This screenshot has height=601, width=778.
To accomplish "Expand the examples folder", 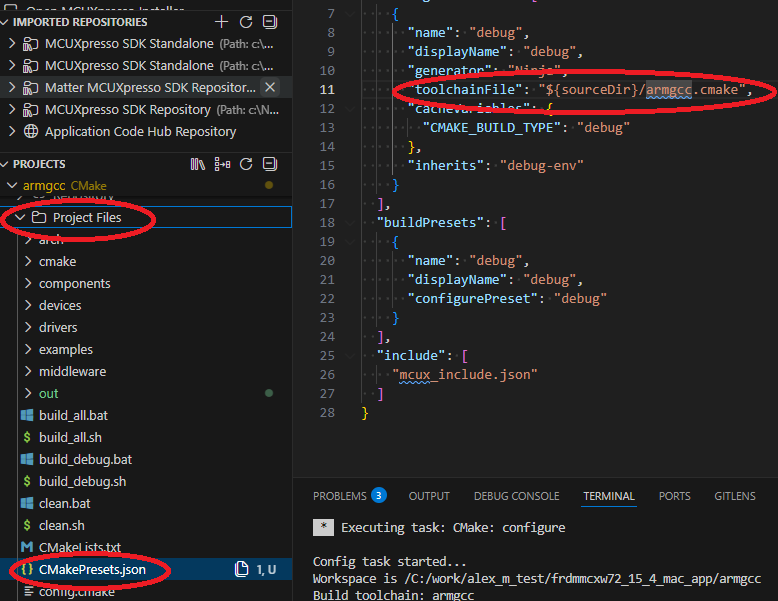I will click(28, 349).
